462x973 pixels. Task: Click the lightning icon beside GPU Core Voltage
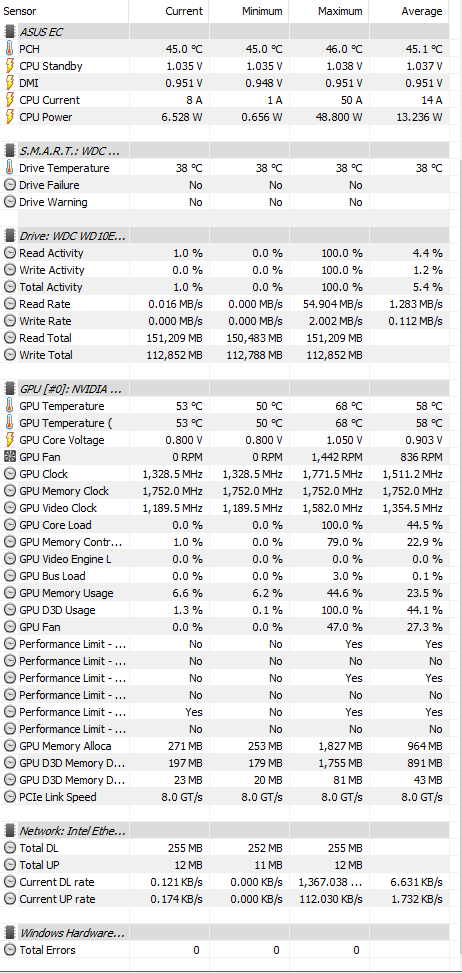pos(9,440)
